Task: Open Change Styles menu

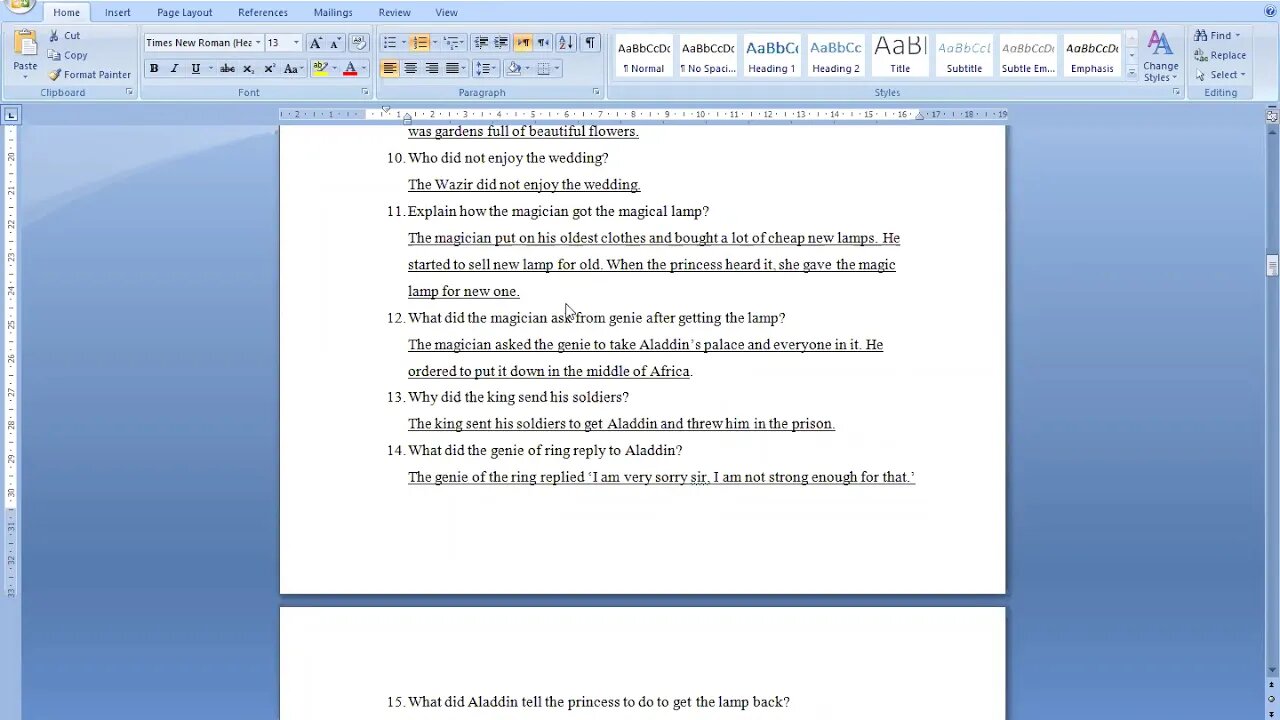Action: point(1160,56)
